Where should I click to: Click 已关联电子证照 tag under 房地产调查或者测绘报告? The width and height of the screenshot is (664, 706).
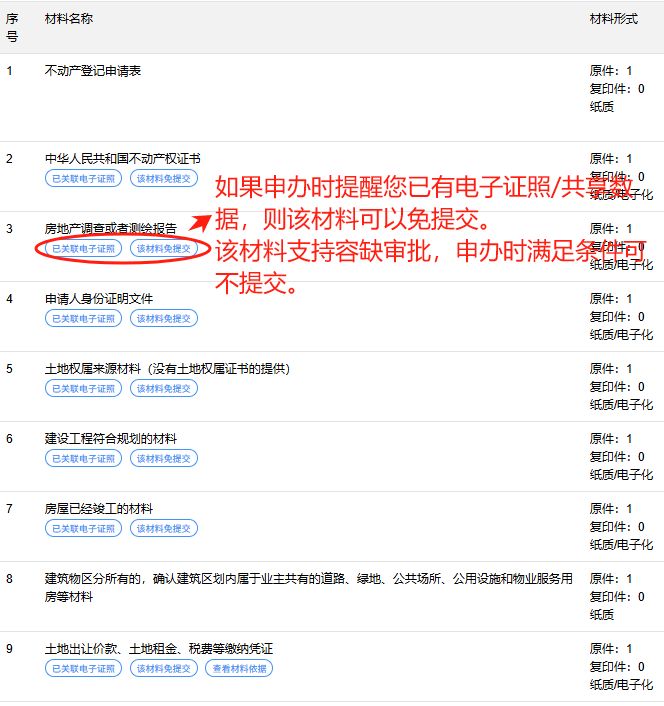pyautogui.click(x=84, y=248)
